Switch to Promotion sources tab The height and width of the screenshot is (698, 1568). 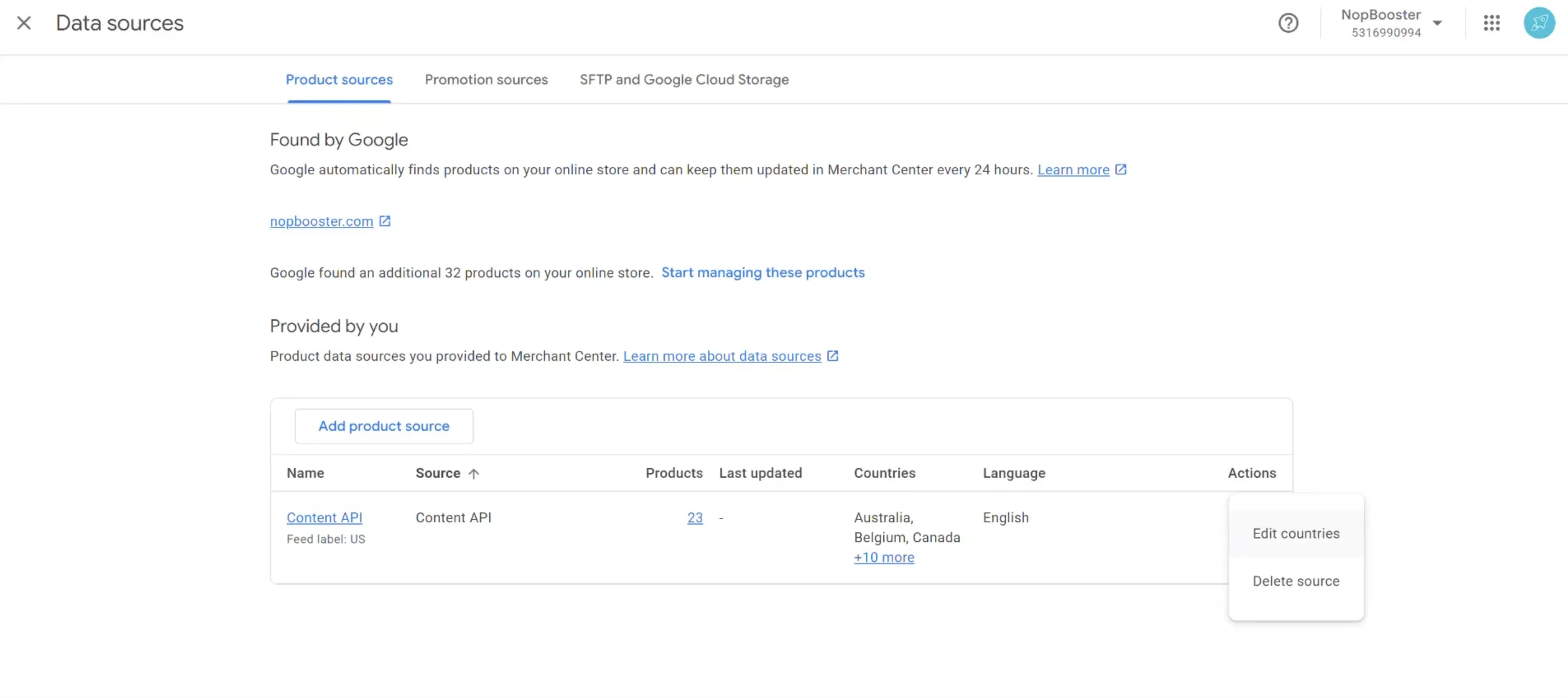[486, 80]
